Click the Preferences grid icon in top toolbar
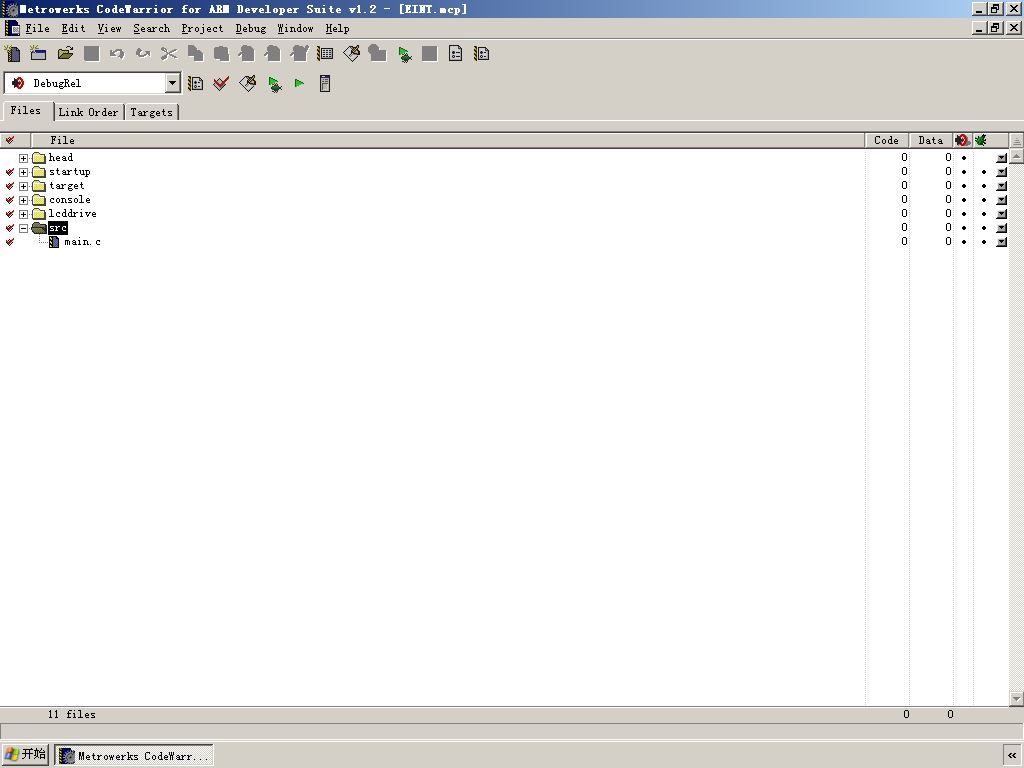The image size is (1024, 768). (x=325, y=53)
